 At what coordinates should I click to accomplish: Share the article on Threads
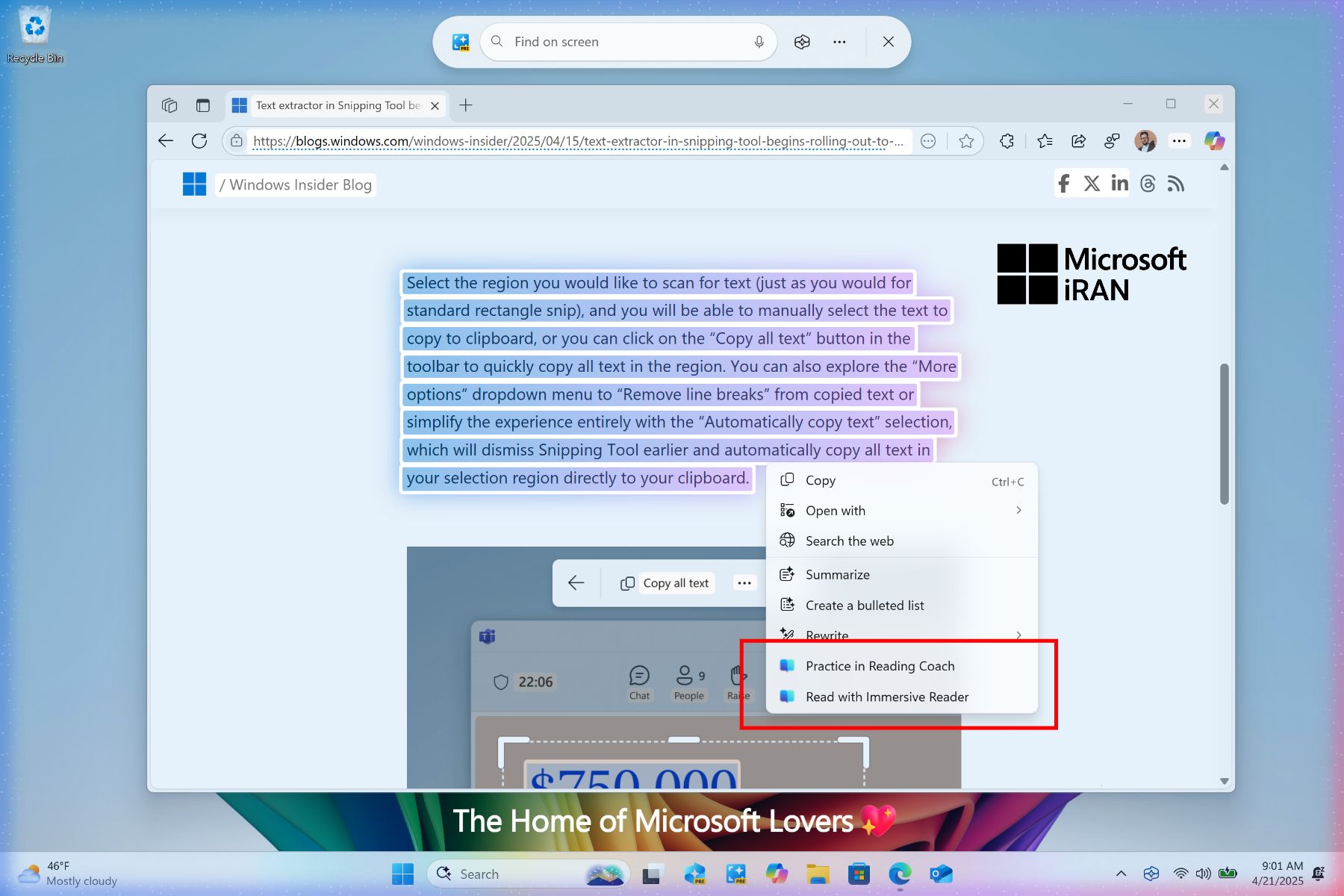1148,184
